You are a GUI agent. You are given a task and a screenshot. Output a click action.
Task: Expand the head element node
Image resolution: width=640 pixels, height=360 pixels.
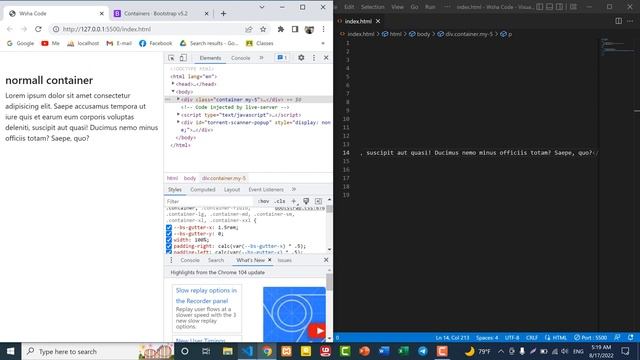(173, 84)
